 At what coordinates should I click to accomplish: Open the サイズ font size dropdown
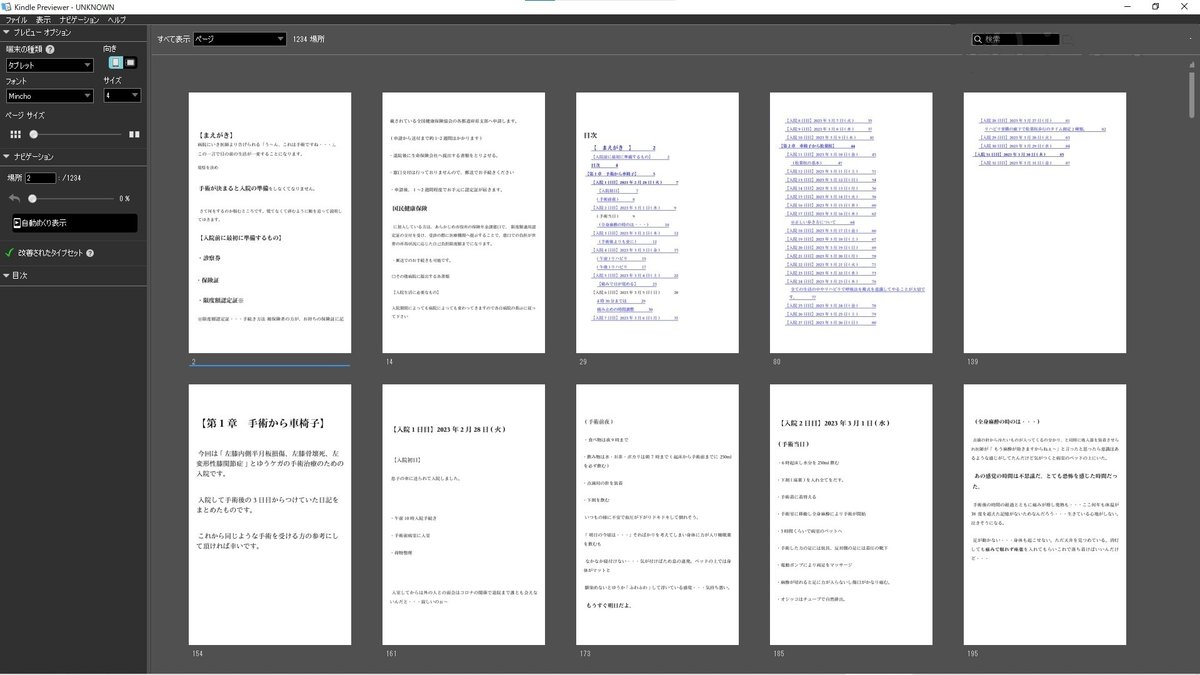(122, 96)
